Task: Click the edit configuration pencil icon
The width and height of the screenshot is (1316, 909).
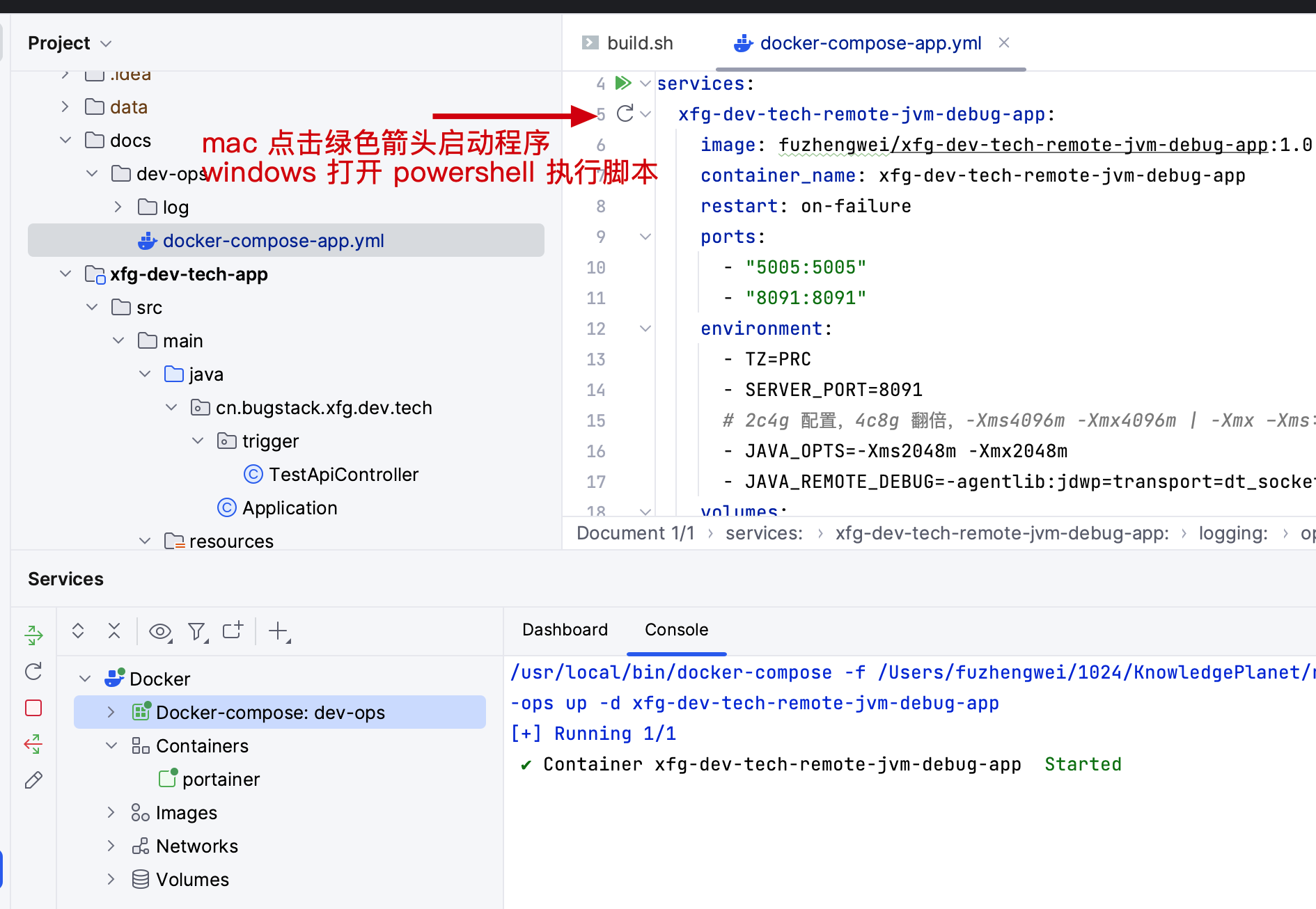Action: coord(33,780)
